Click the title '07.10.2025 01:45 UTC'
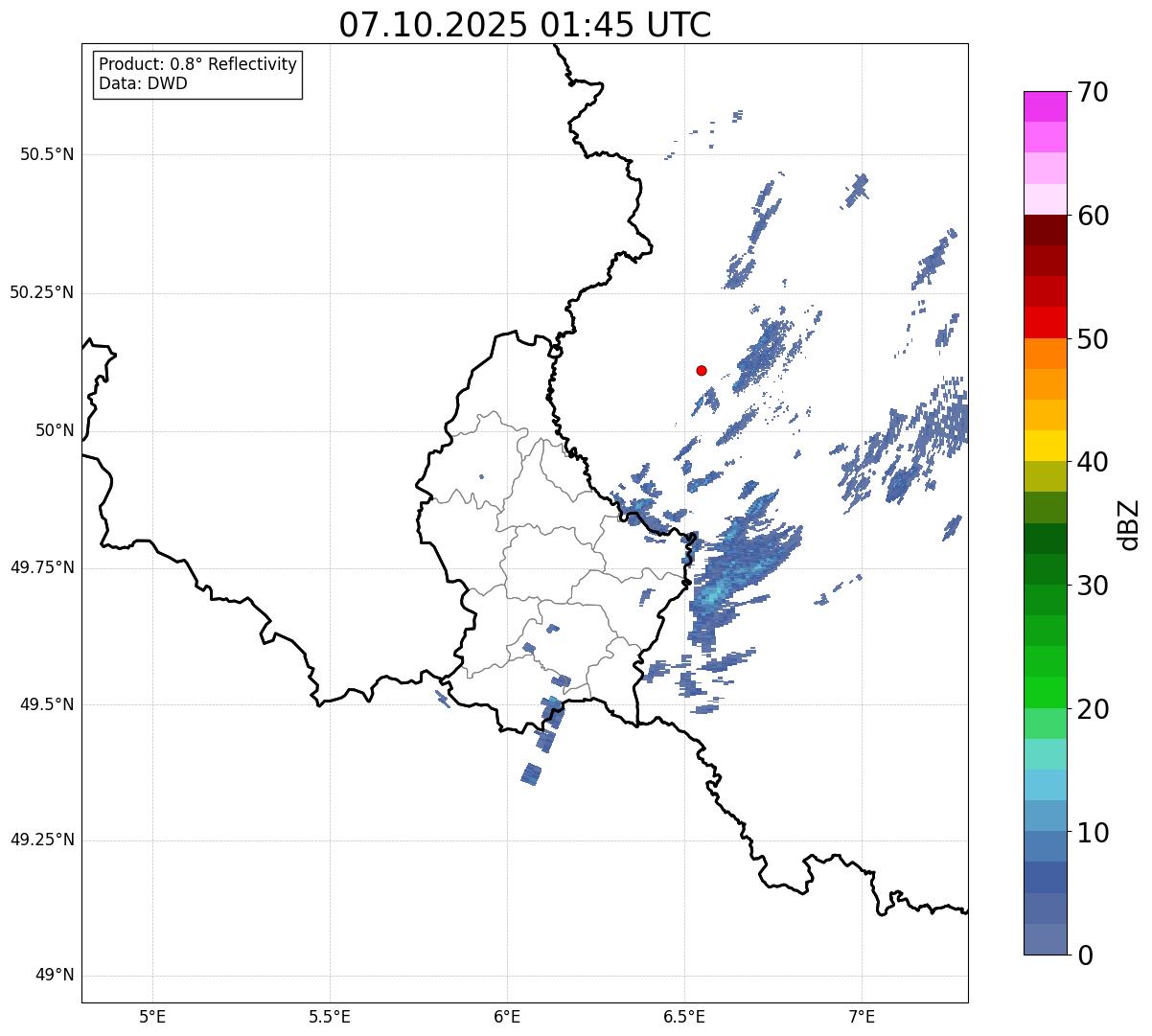Image resolution: width=1152 pixels, height=1036 pixels. (525, 25)
